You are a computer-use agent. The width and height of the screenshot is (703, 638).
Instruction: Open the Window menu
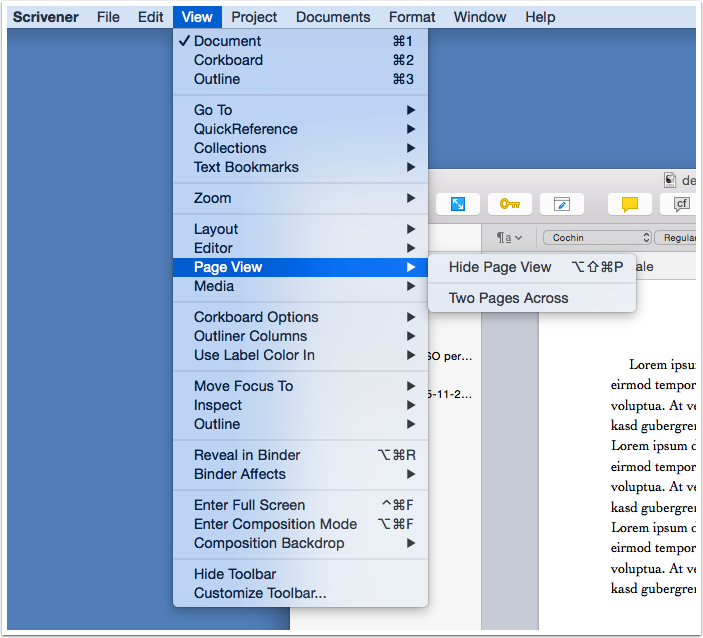coord(480,17)
